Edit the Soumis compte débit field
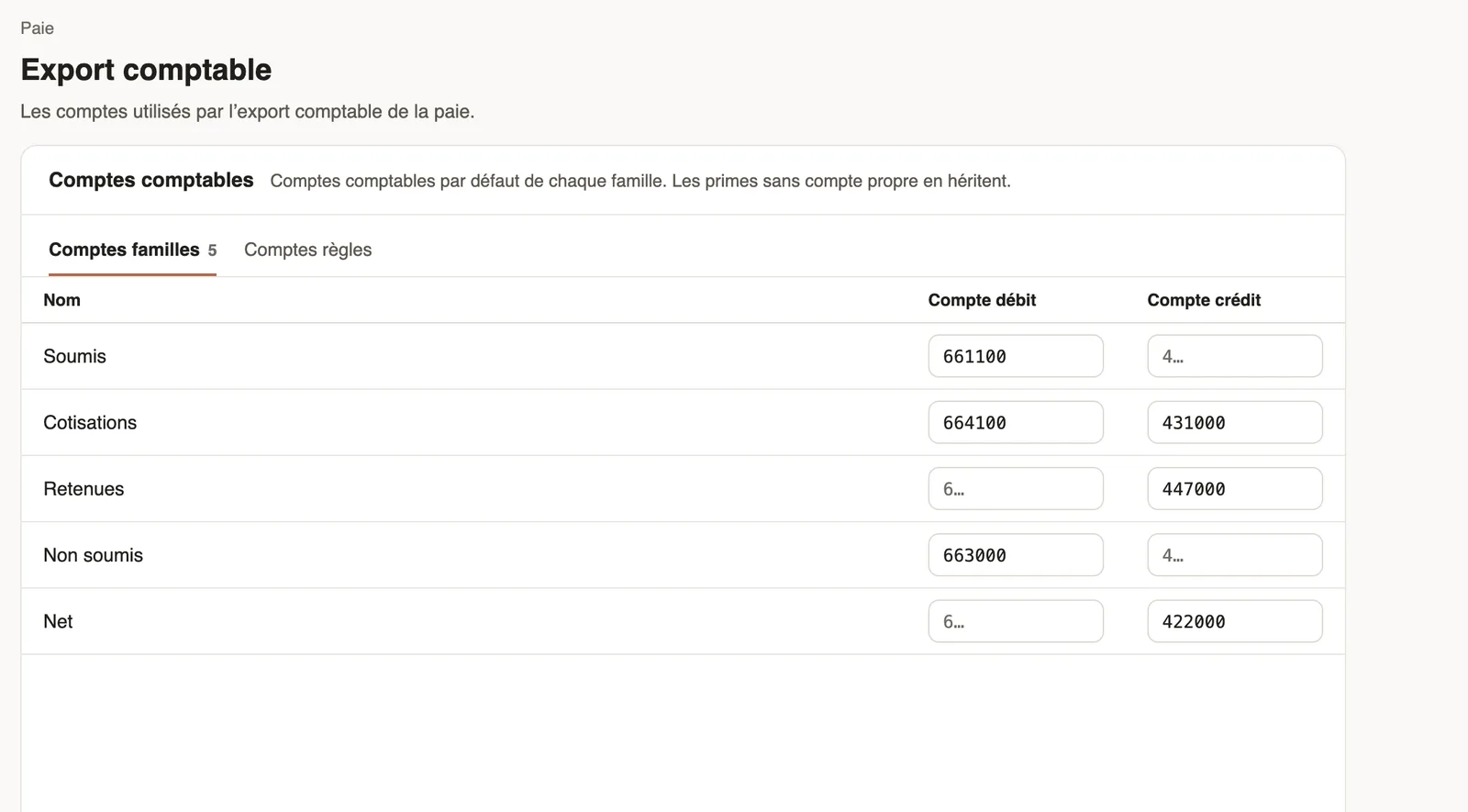The height and width of the screenshot is (812, 1468). (1016, 356)
